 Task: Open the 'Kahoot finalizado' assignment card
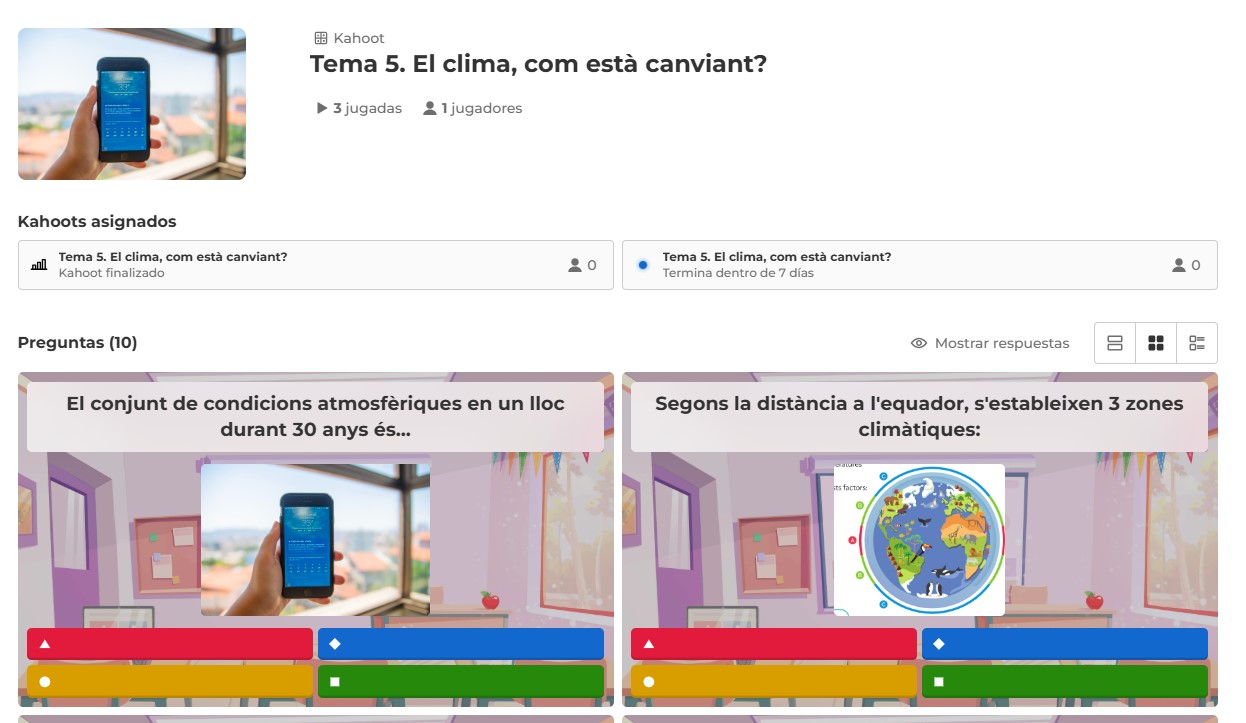(x=315, y=264)
